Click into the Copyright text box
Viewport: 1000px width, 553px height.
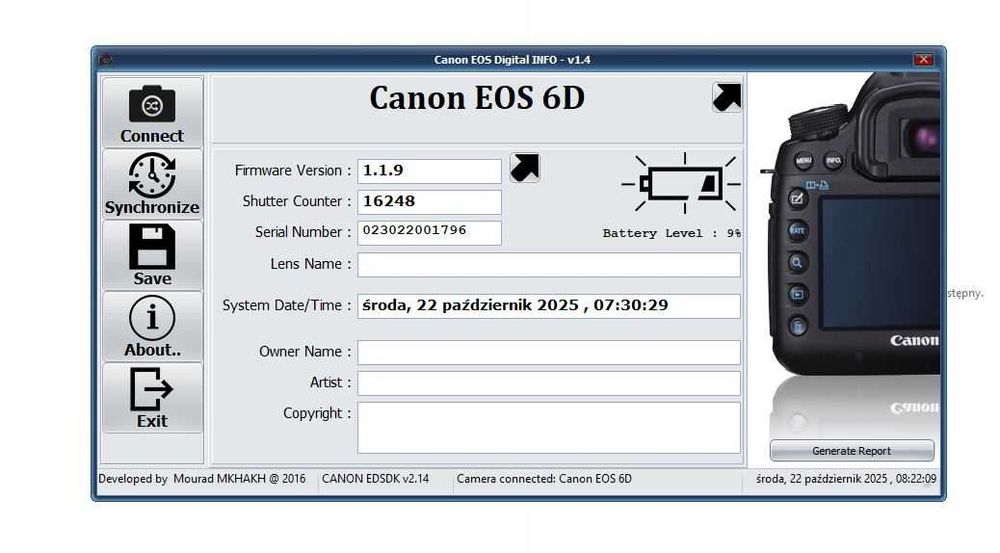pyautogui.click(x=548, y=427)
